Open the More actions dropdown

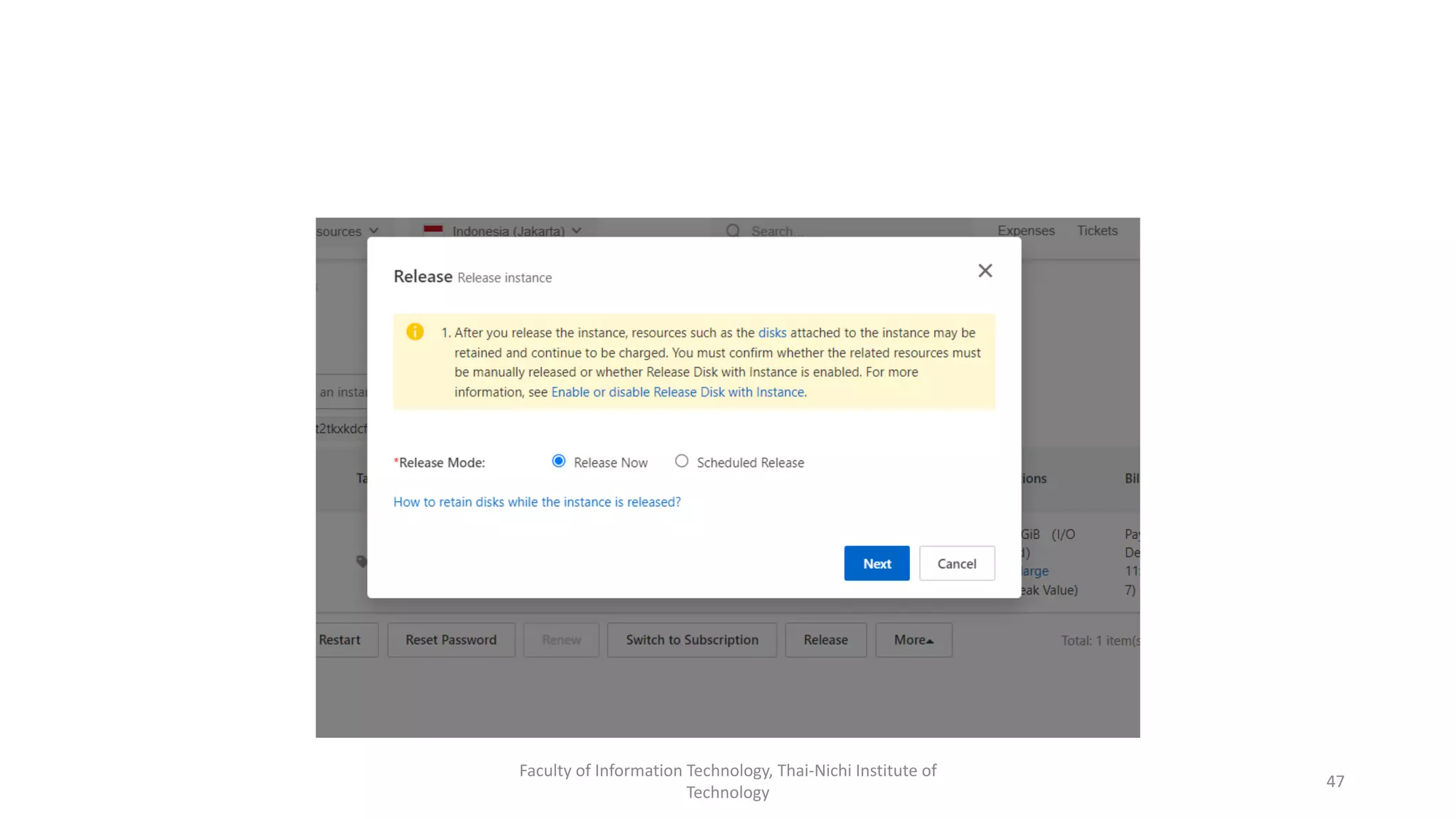(x=914, y=640)
